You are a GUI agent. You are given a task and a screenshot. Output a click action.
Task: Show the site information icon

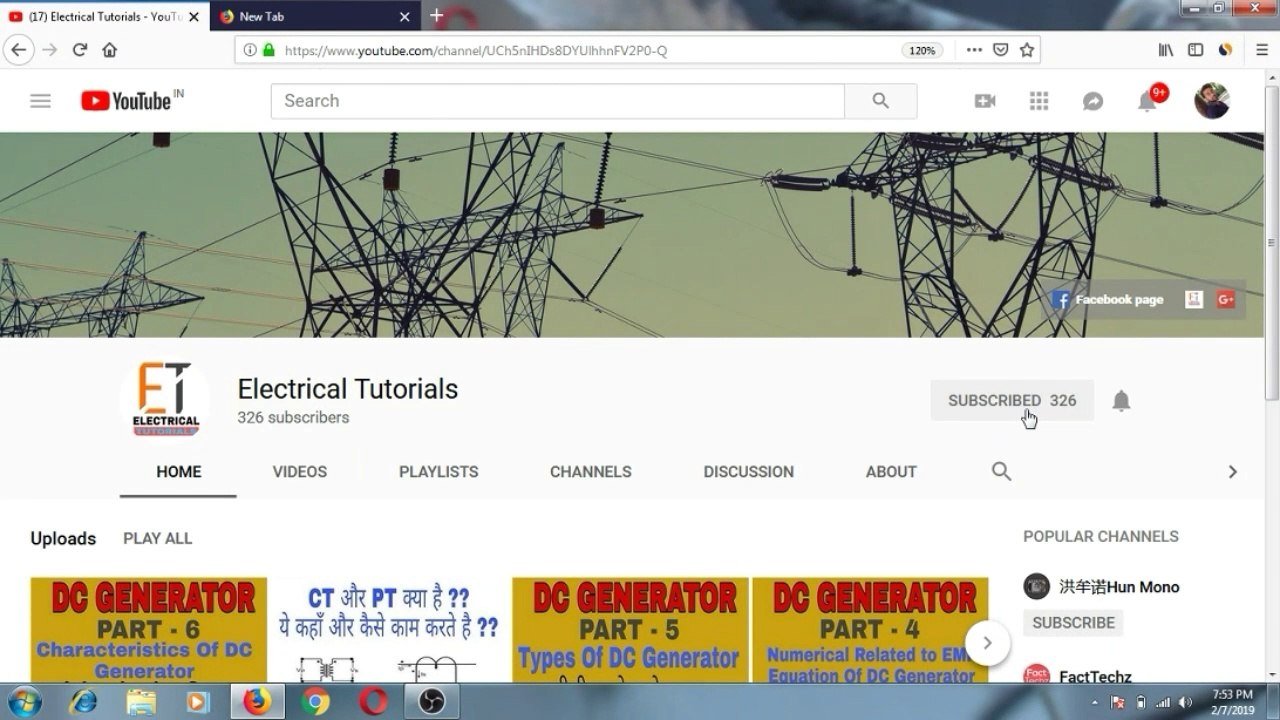(250, 50)
